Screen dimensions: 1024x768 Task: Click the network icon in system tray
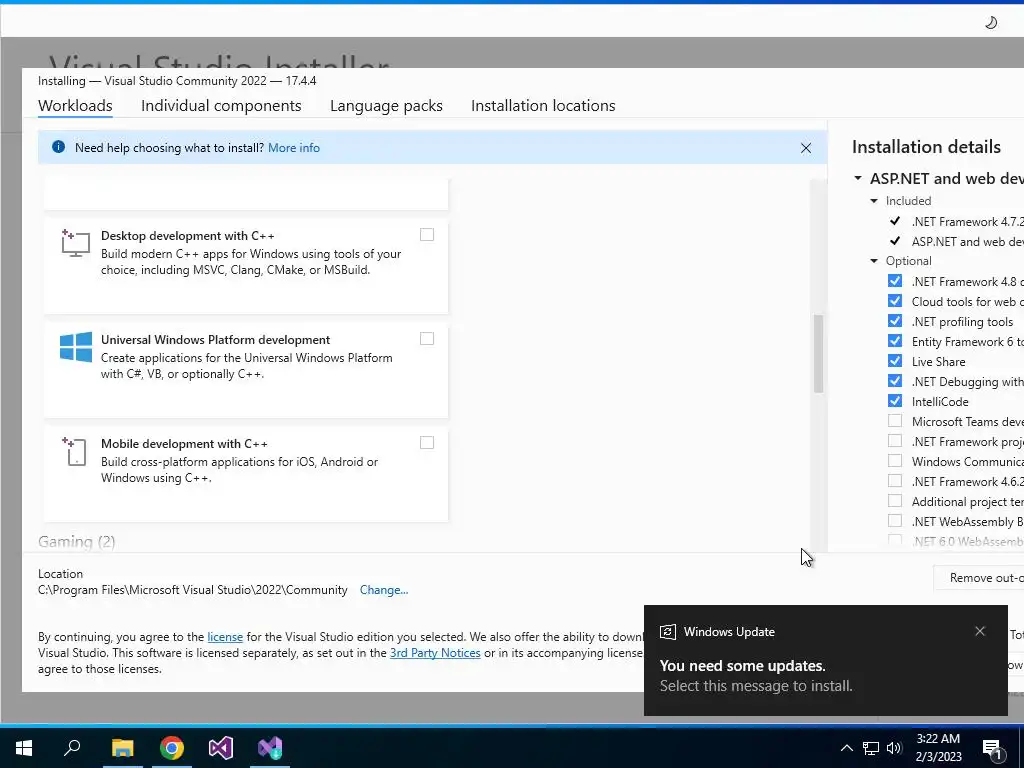[871, 748]
